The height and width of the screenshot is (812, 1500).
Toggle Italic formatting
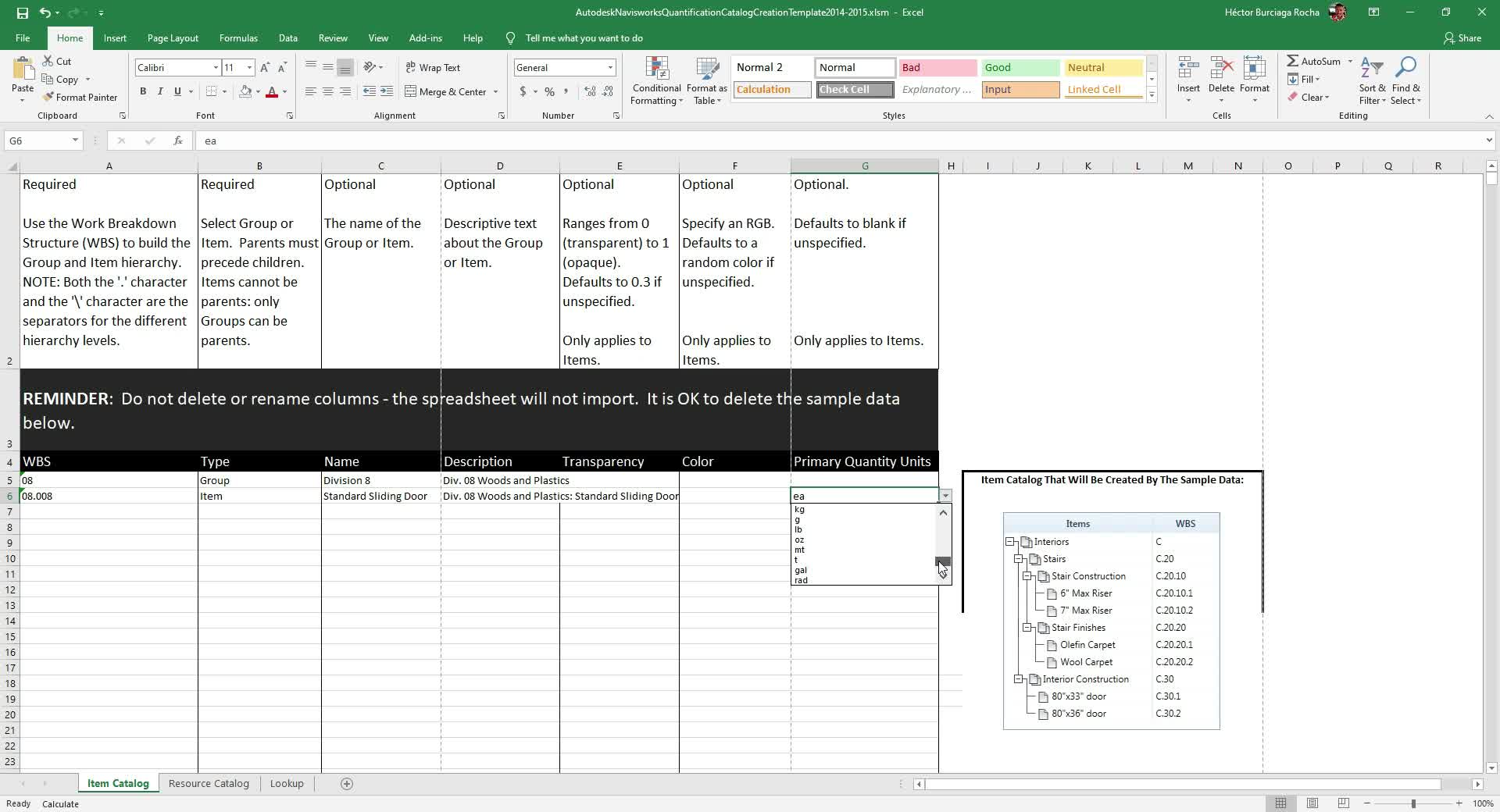160,91
